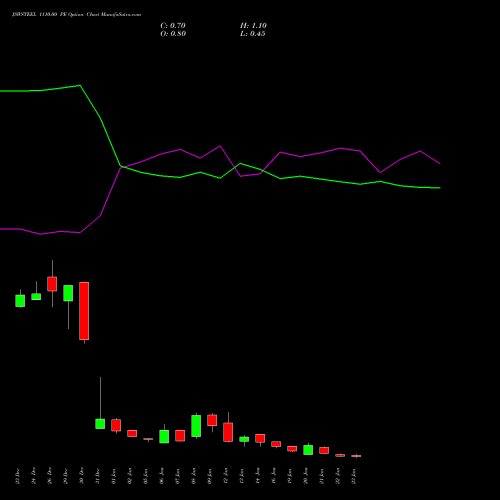
Task: Click the '31 Dec' date axis label
Action: click(98, 476)
